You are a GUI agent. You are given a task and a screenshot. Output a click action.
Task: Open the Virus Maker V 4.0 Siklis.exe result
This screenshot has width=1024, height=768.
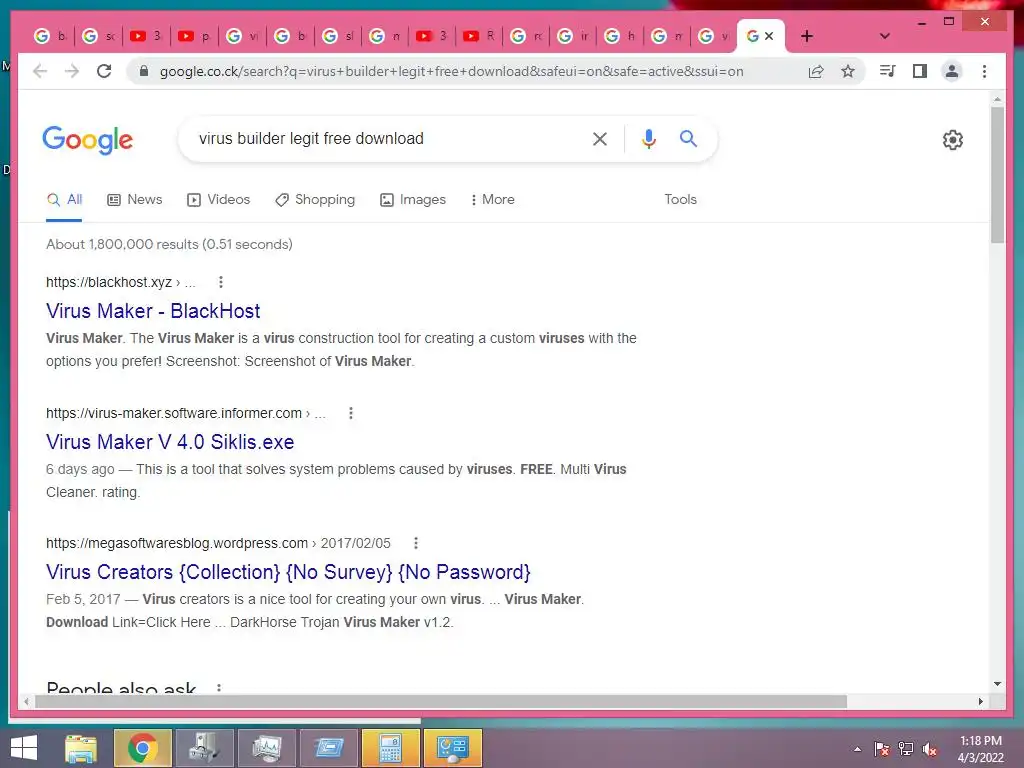[170, 442]
